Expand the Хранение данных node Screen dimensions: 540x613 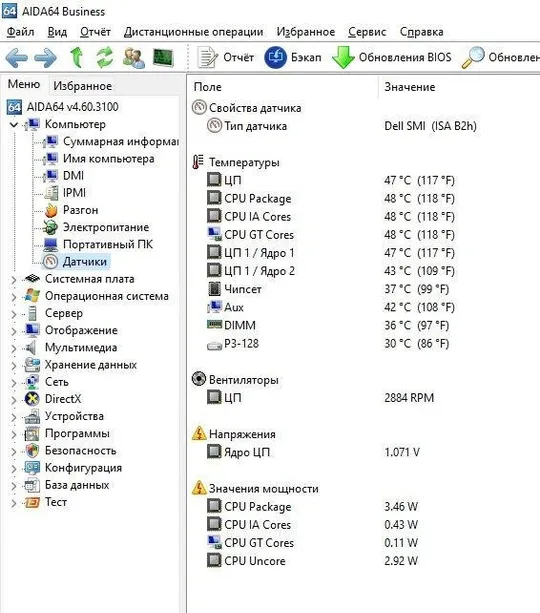pos(14,366)
